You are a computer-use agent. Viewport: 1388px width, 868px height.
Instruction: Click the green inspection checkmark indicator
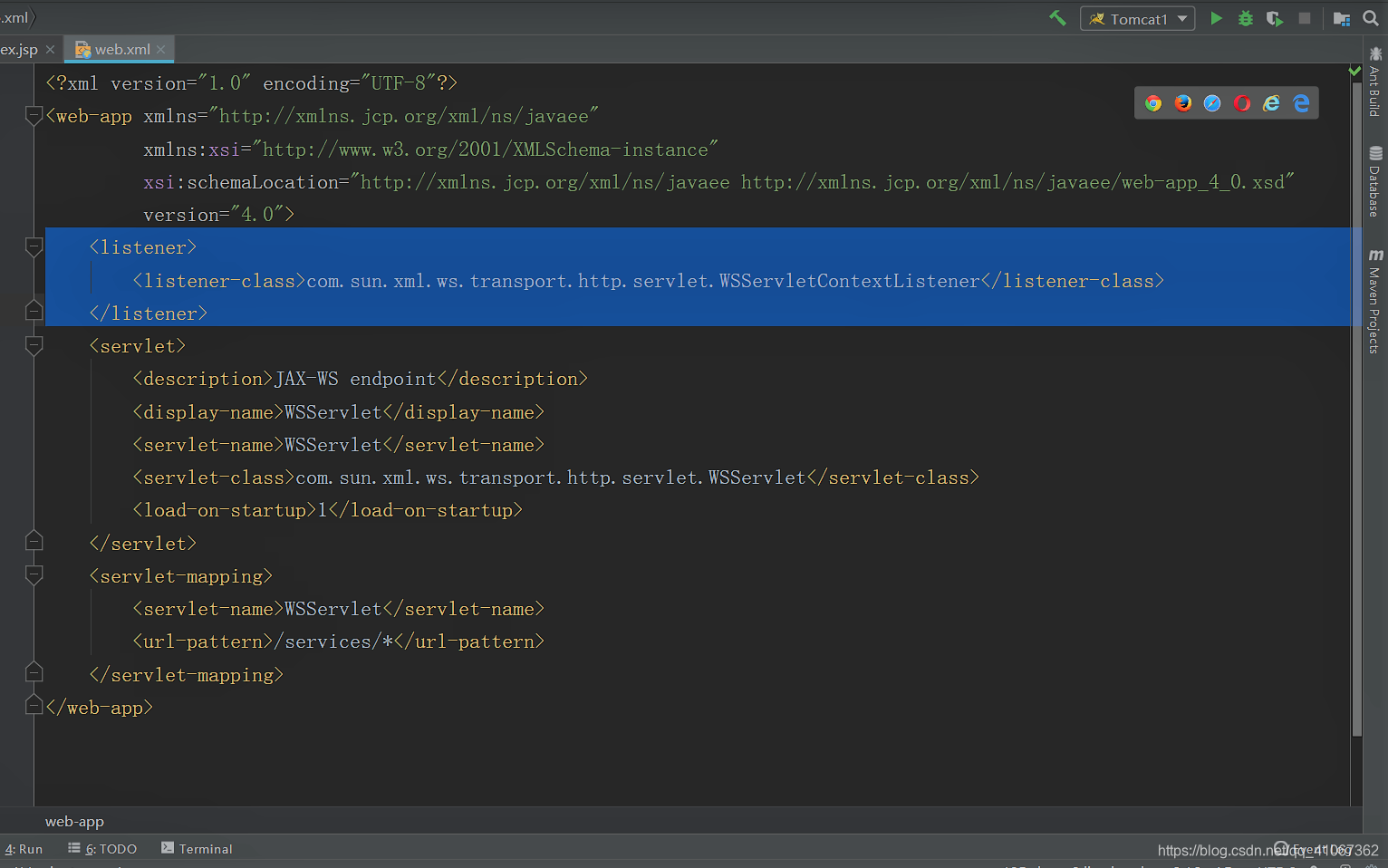pyautogui.click(x=1354, y=71)
